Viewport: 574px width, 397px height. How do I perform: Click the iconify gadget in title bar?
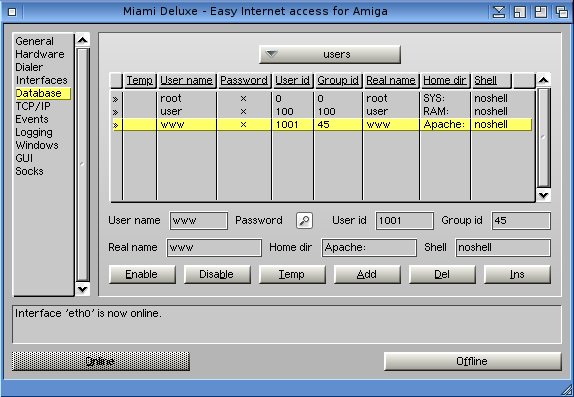(499, 12)
